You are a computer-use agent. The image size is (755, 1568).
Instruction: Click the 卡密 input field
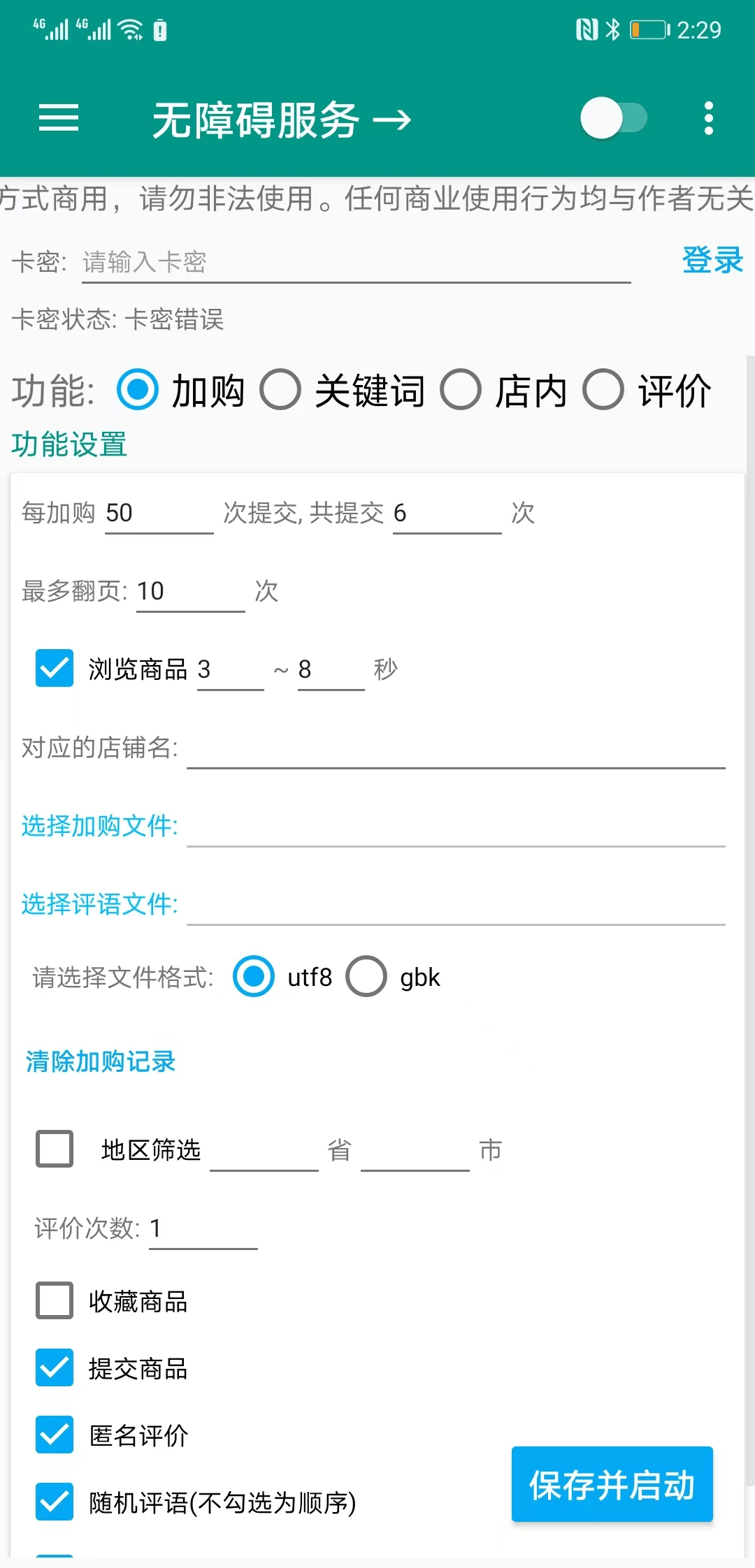coord(350,262)
